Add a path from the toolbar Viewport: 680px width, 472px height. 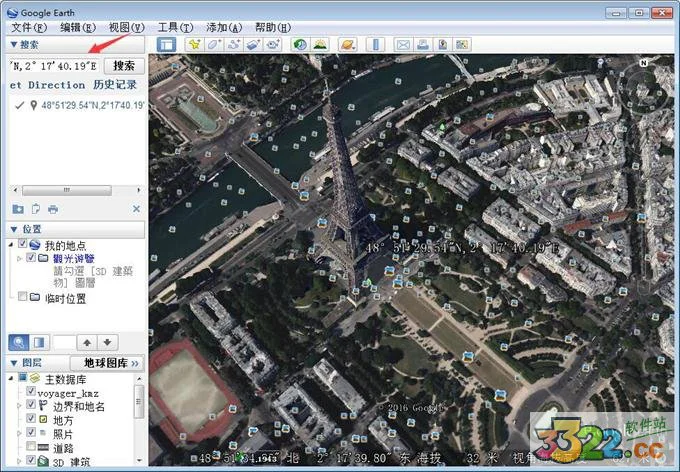tap(234, 44)
